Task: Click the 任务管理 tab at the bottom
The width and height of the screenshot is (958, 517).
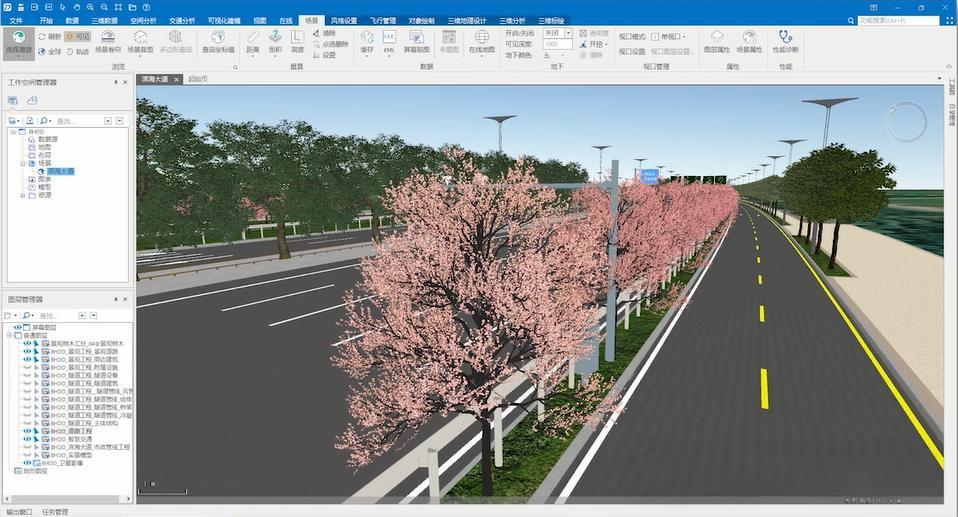Action: (x=55, y=511)
